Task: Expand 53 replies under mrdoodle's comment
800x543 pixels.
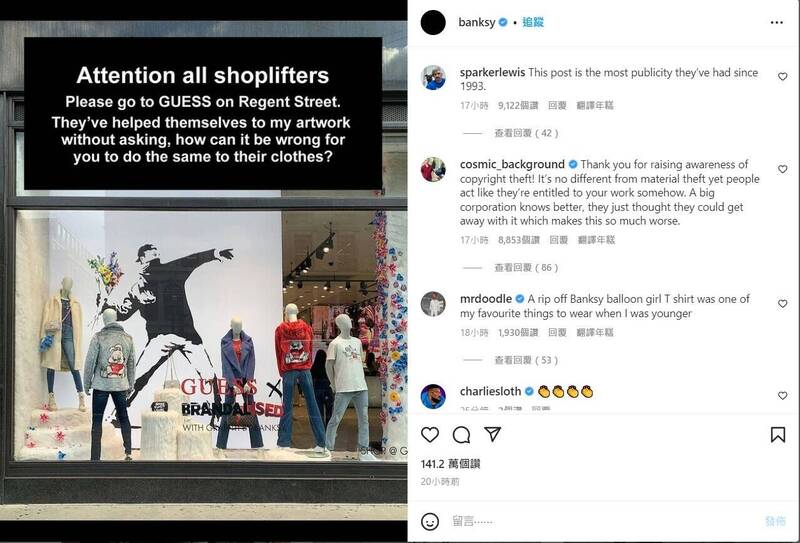Action: pos(526,360)
